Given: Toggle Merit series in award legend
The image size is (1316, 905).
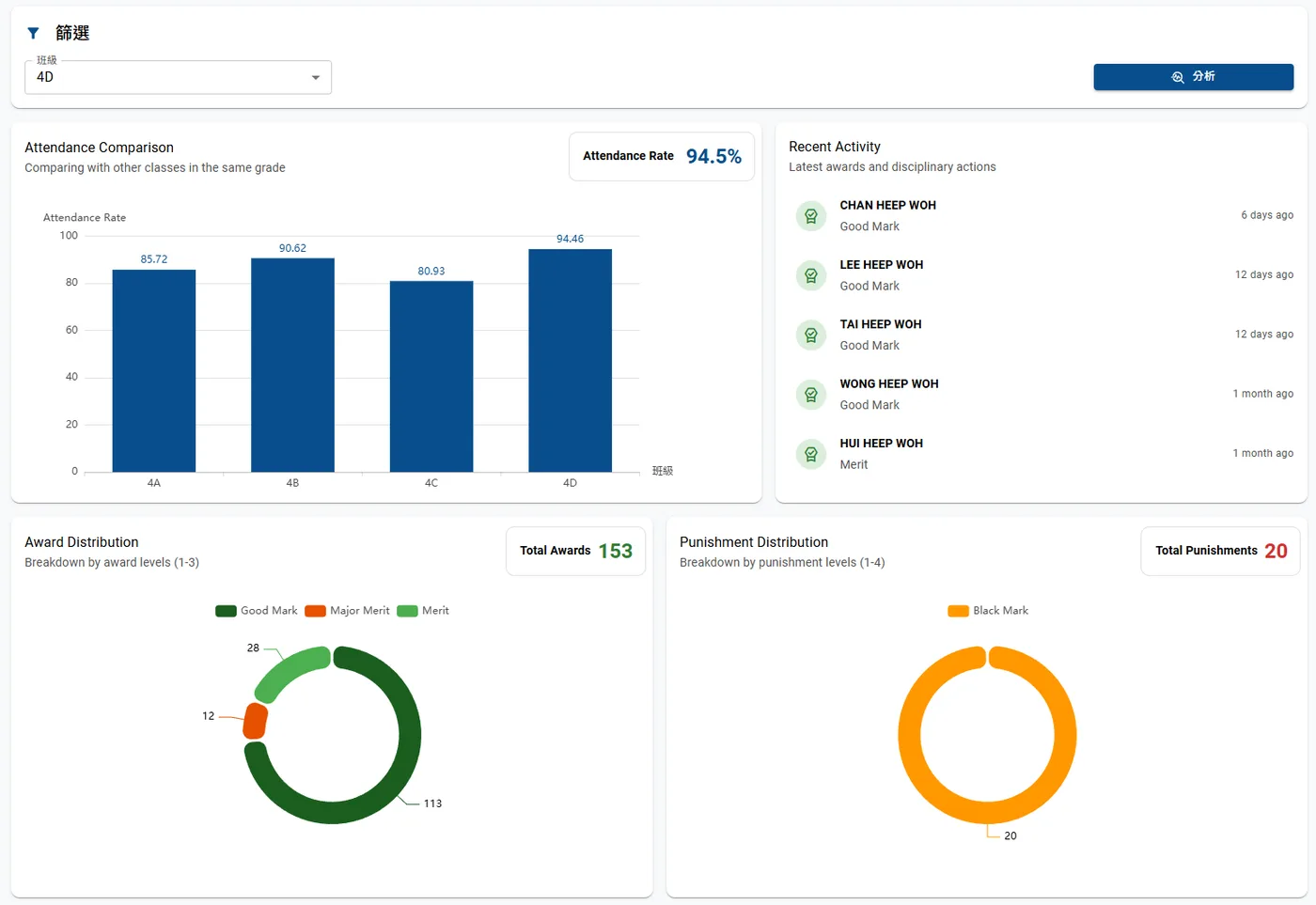Looking at the screenshot, I should [423, 611].
